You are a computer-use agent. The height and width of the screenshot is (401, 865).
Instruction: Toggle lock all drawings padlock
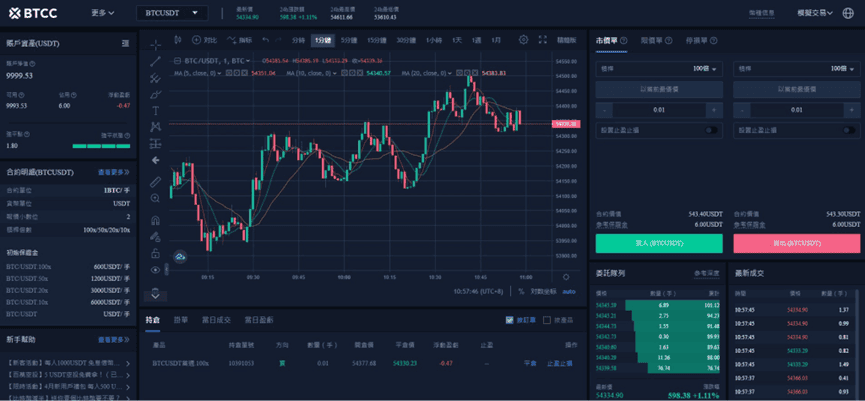pyautogui.click(x=156, y=253)
